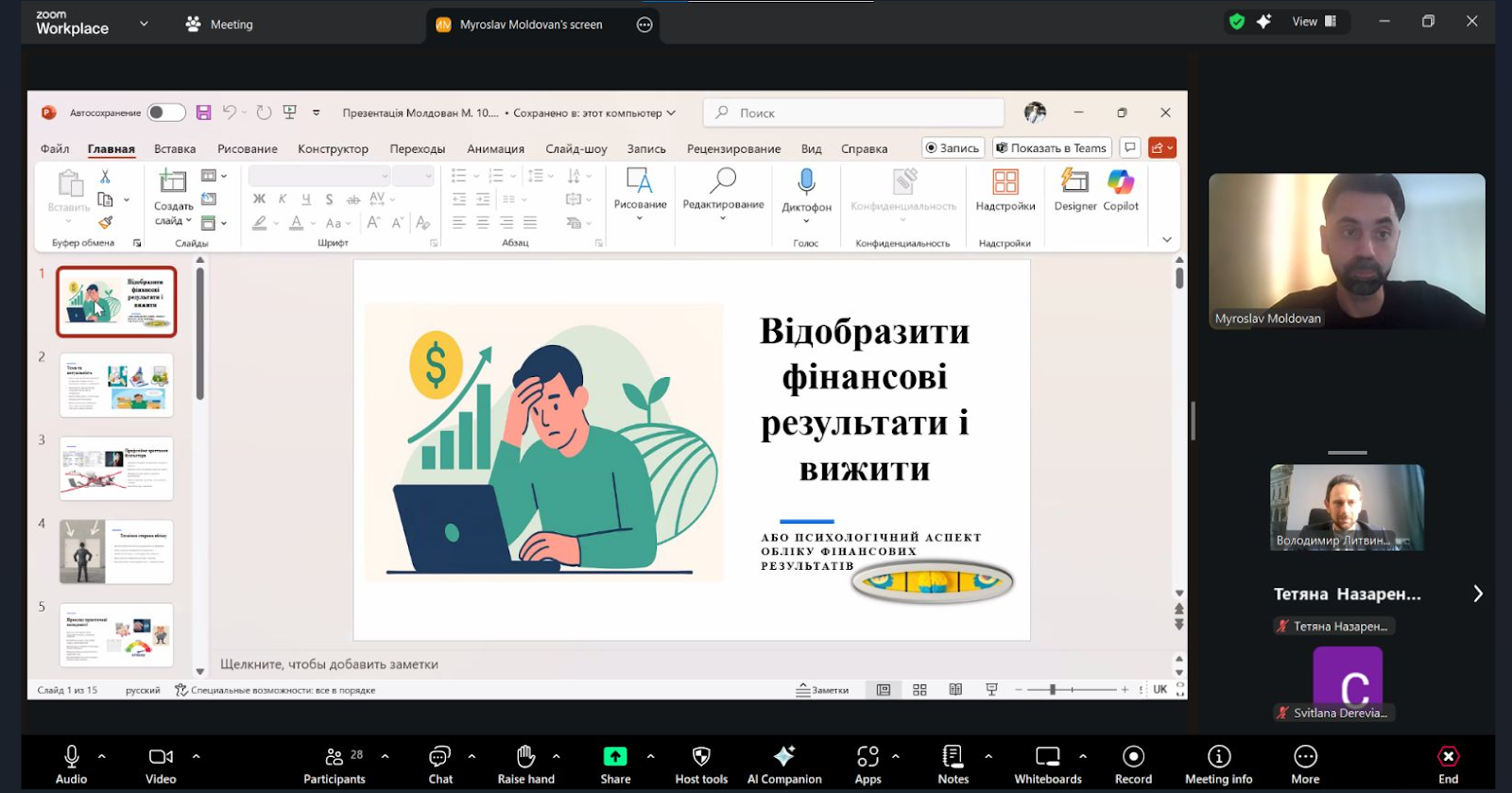Open the Zoom Chat panel
This screenshot has height=793, width=1512.
point(439,756)
